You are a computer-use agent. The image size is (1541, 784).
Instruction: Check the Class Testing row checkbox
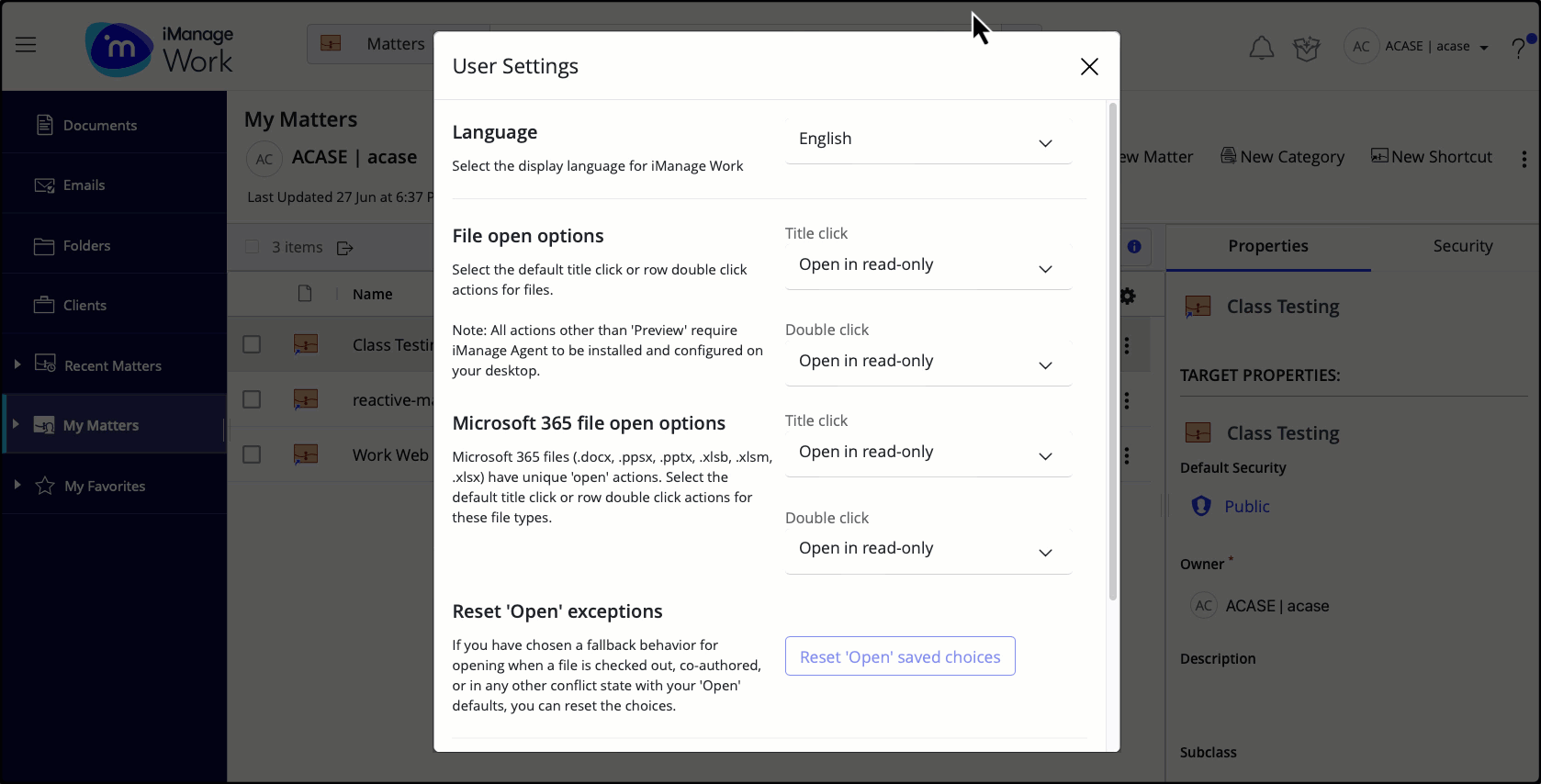coord(252,344)
